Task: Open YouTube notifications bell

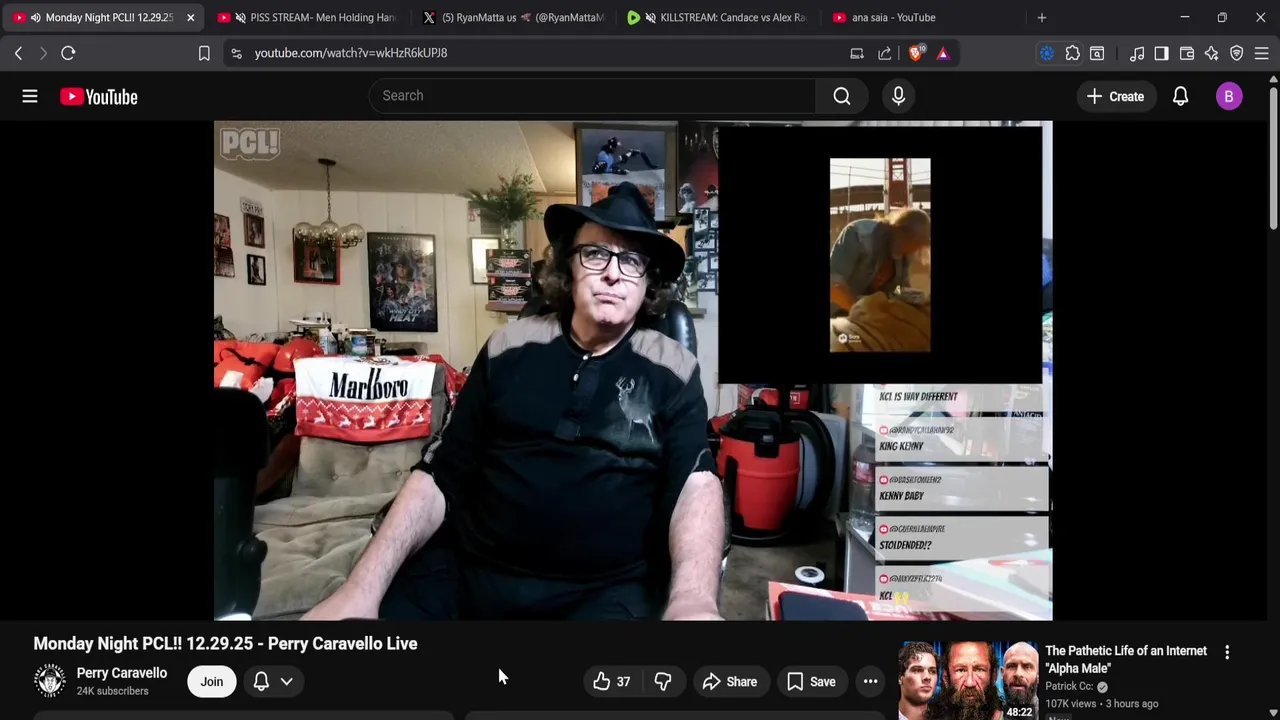Action: click(x=1180, y=96)
